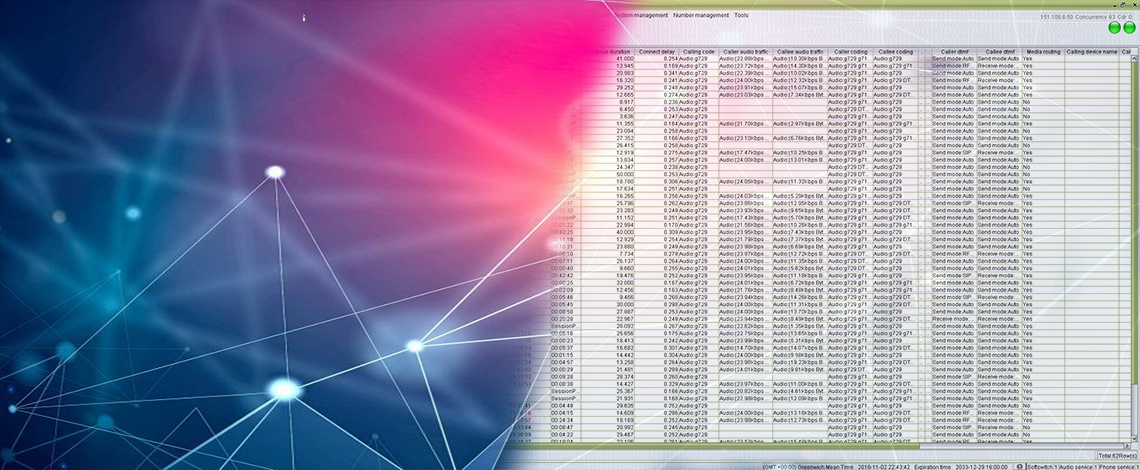Select the time cell 00:42:42
The image size is (1140, 470).
[x=563, y=276]
